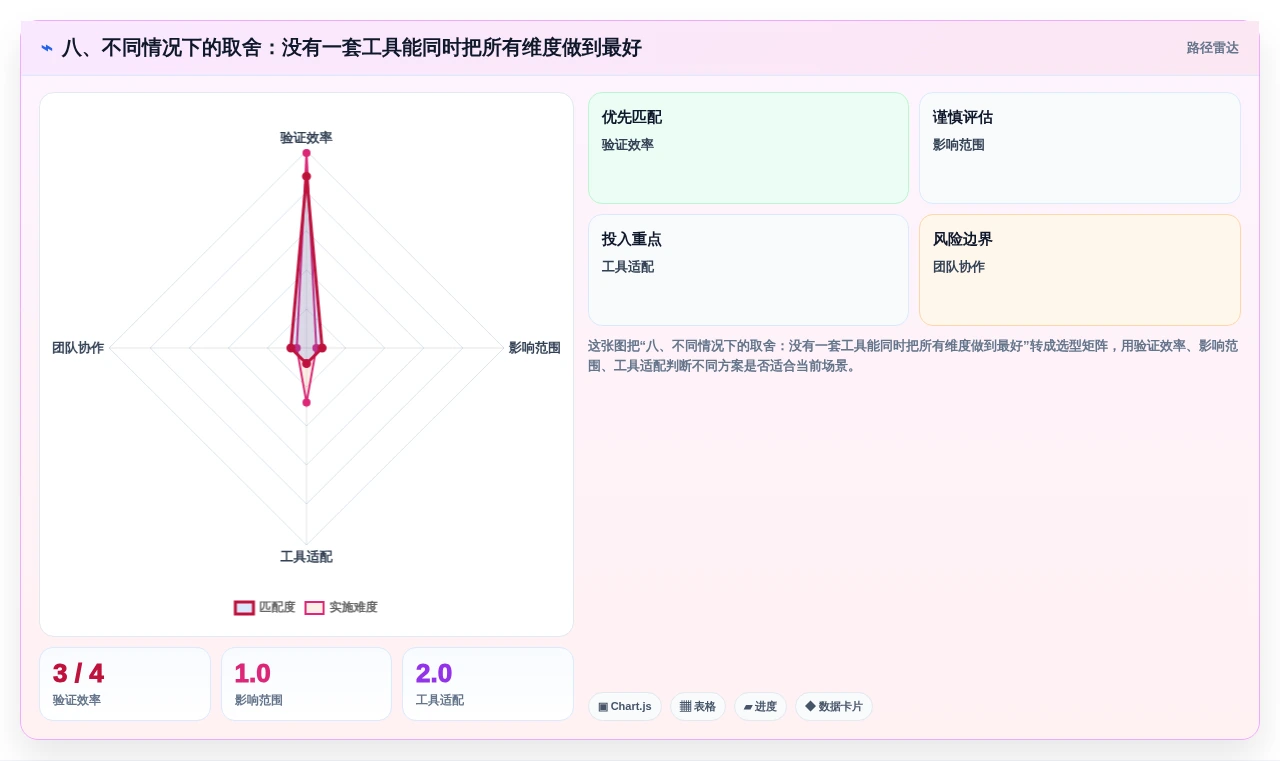The image size is (1280, 761).
Task: Click 团队协作 text in the 风险边界 card
Action: (x=959, y=267)
